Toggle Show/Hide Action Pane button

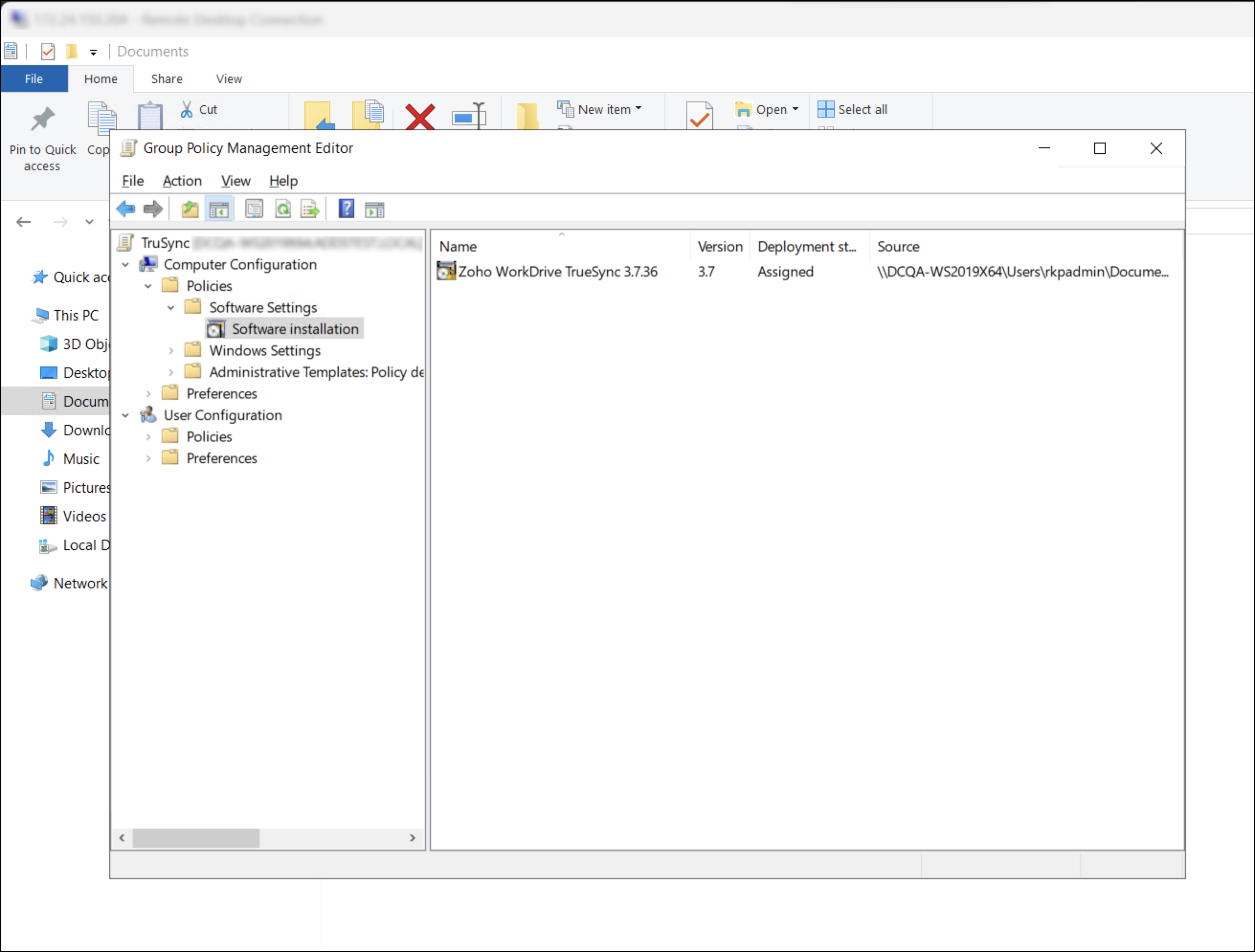pyautogui.click(x=374, y=210)
